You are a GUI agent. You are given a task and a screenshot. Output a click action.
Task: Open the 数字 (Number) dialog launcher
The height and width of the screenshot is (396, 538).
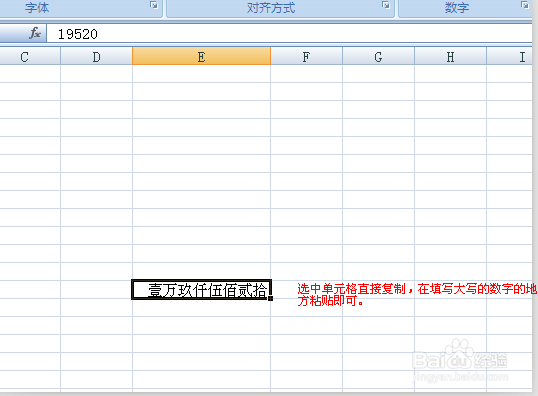525,5
